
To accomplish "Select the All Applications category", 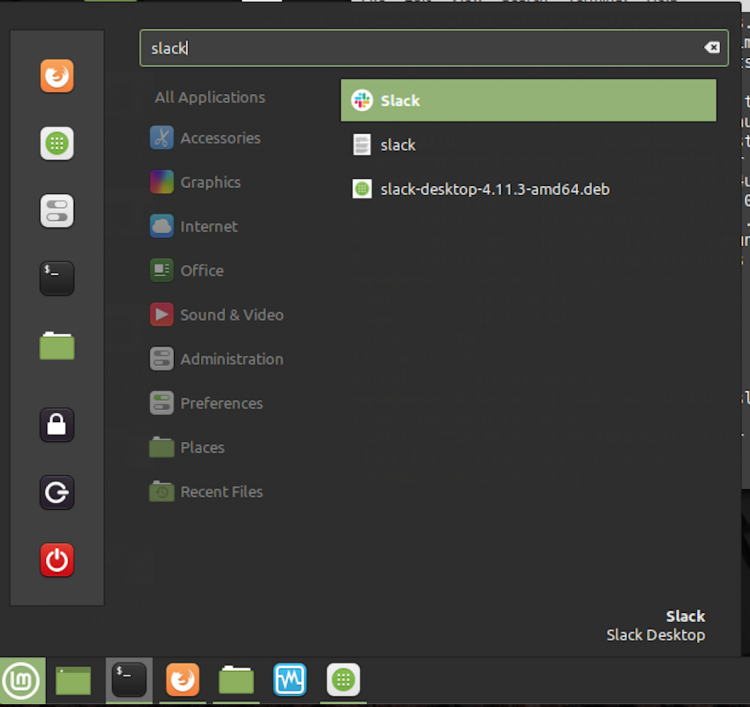I will coord(210,98).
